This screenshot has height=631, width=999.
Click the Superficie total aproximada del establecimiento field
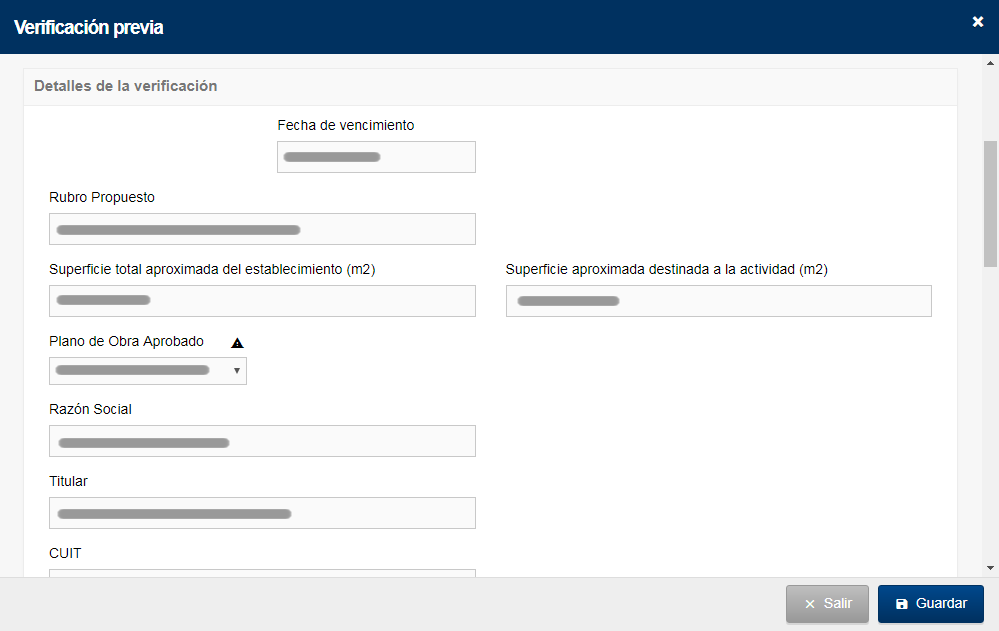point(262,301)
